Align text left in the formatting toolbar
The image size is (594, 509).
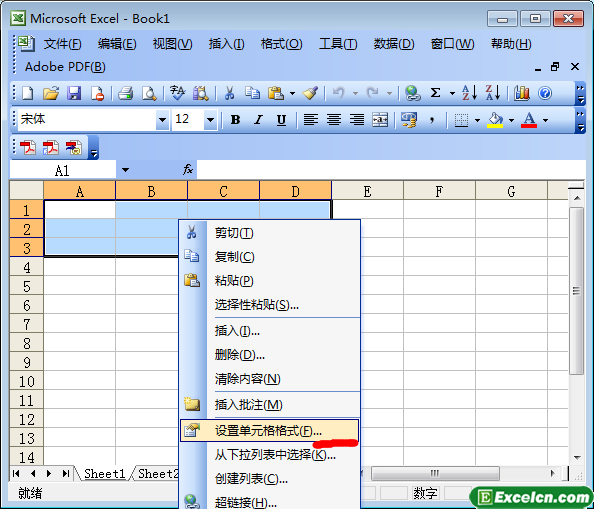(311, 120)
